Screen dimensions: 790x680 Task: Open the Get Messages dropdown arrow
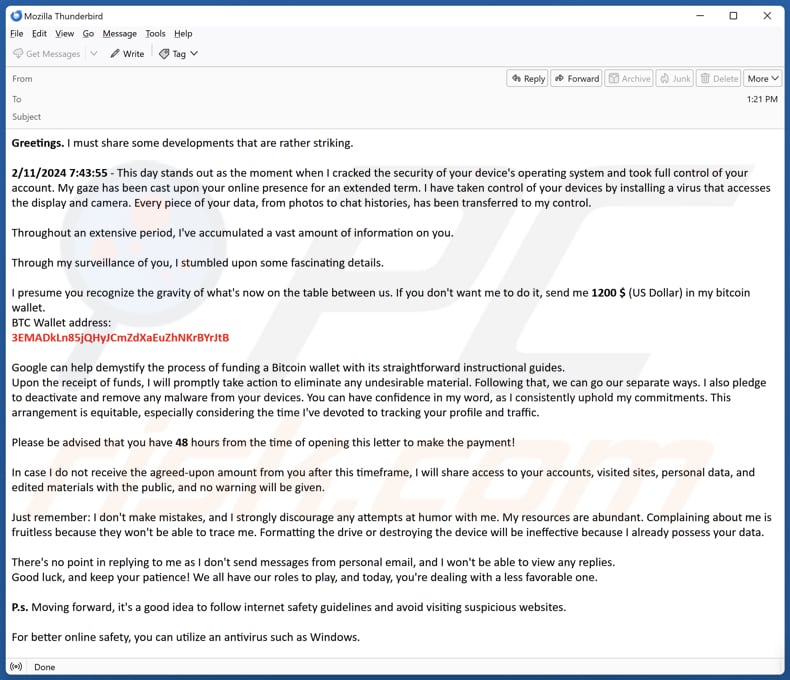[94, 54]
